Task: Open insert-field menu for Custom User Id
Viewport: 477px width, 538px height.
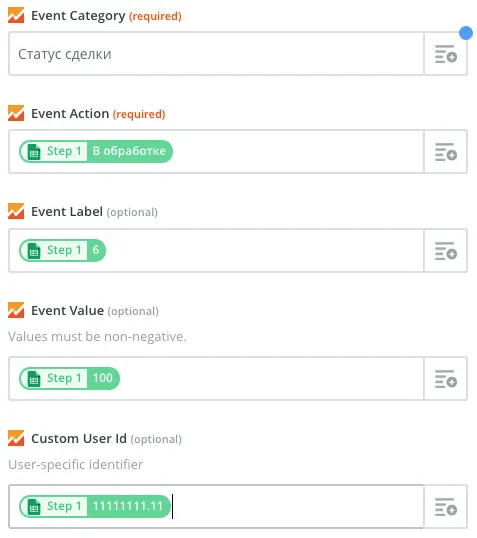Action: coord(445,506)
